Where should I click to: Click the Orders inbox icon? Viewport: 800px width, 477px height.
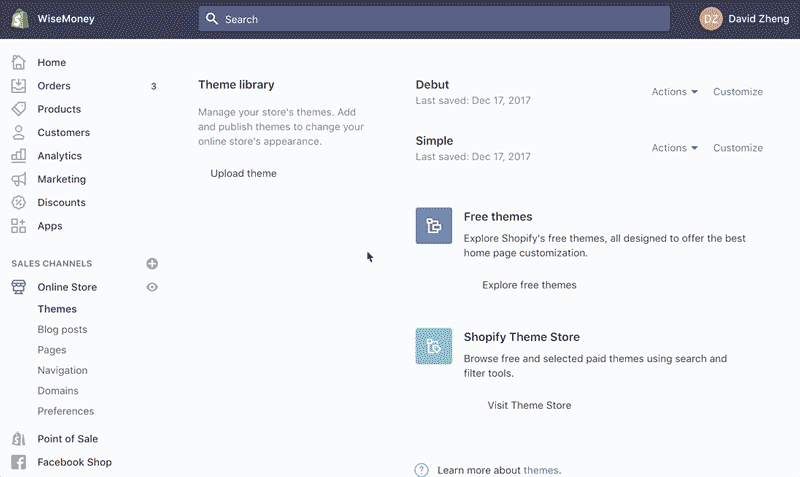point(18,86)
